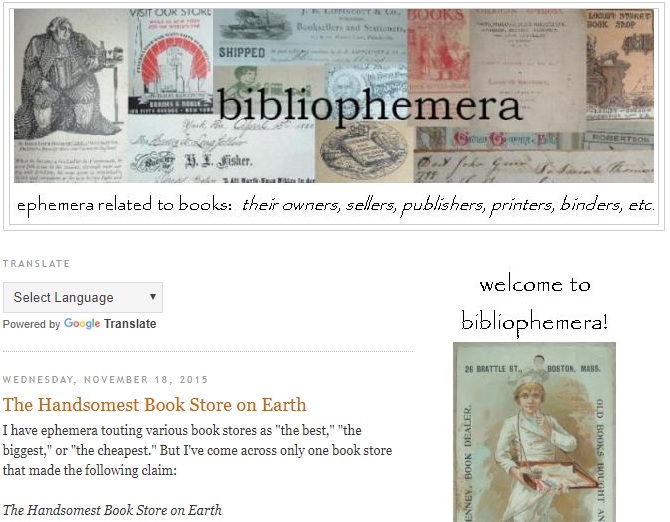
Task: Click the Select Language dropdown arrow
Action: (x=153, y=296)
